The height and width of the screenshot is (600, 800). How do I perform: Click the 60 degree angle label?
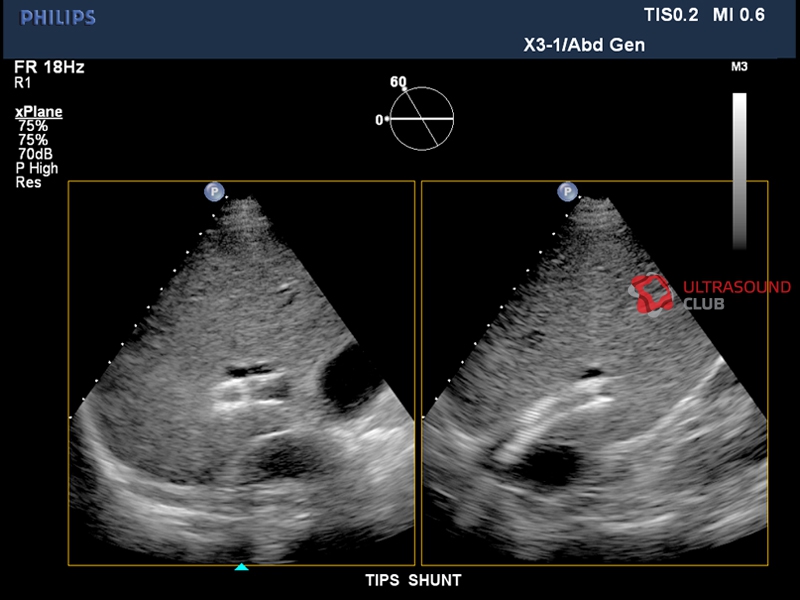pyautogui.click(x=398, y=82)
